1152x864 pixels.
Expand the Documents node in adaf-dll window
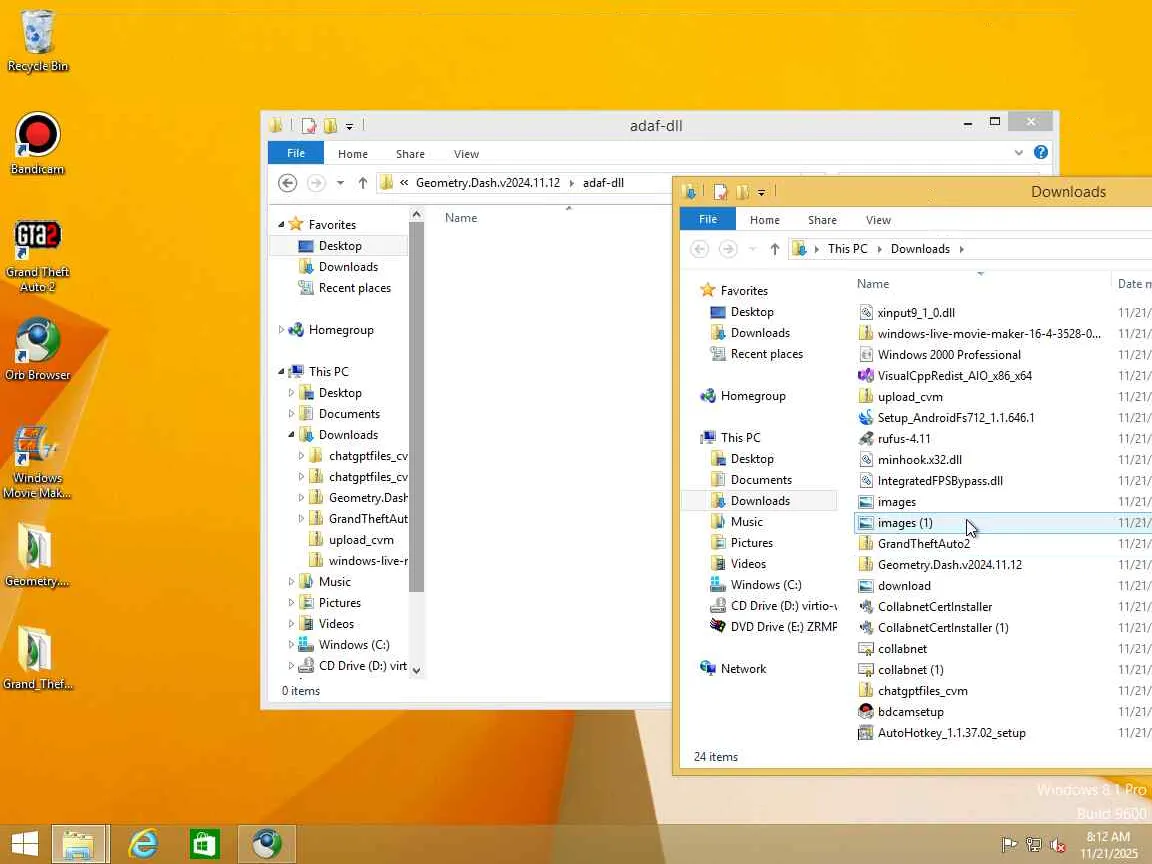[292, 414]
